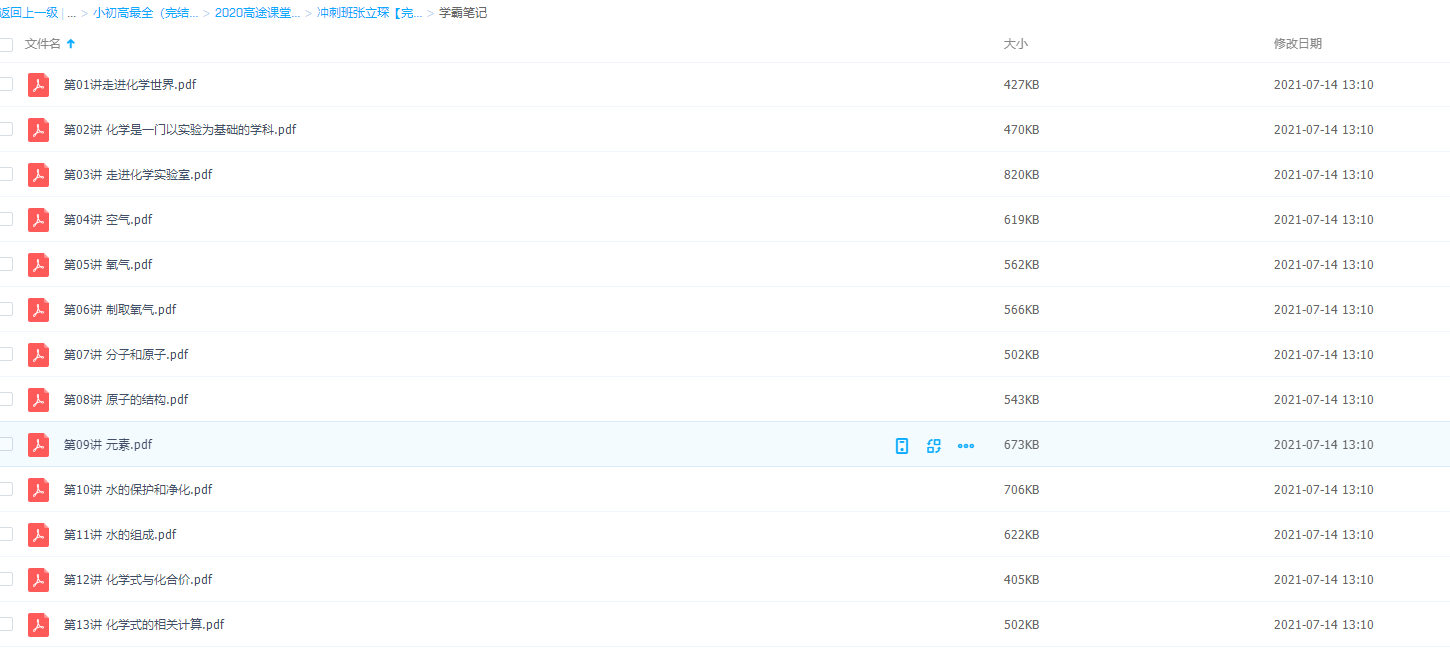Click the 返回上一级 link
Screen dimensions: 1450x649
tap(29, 14)
